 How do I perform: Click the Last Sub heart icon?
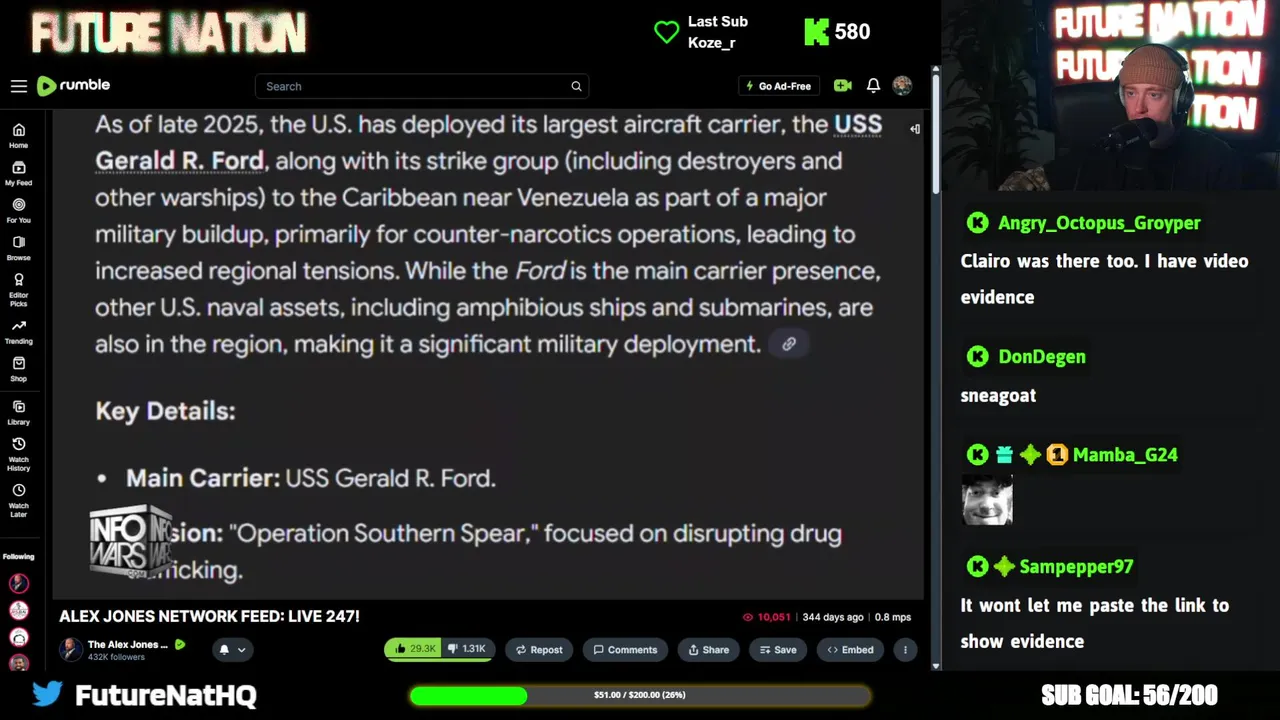click(x=666, y=32)
